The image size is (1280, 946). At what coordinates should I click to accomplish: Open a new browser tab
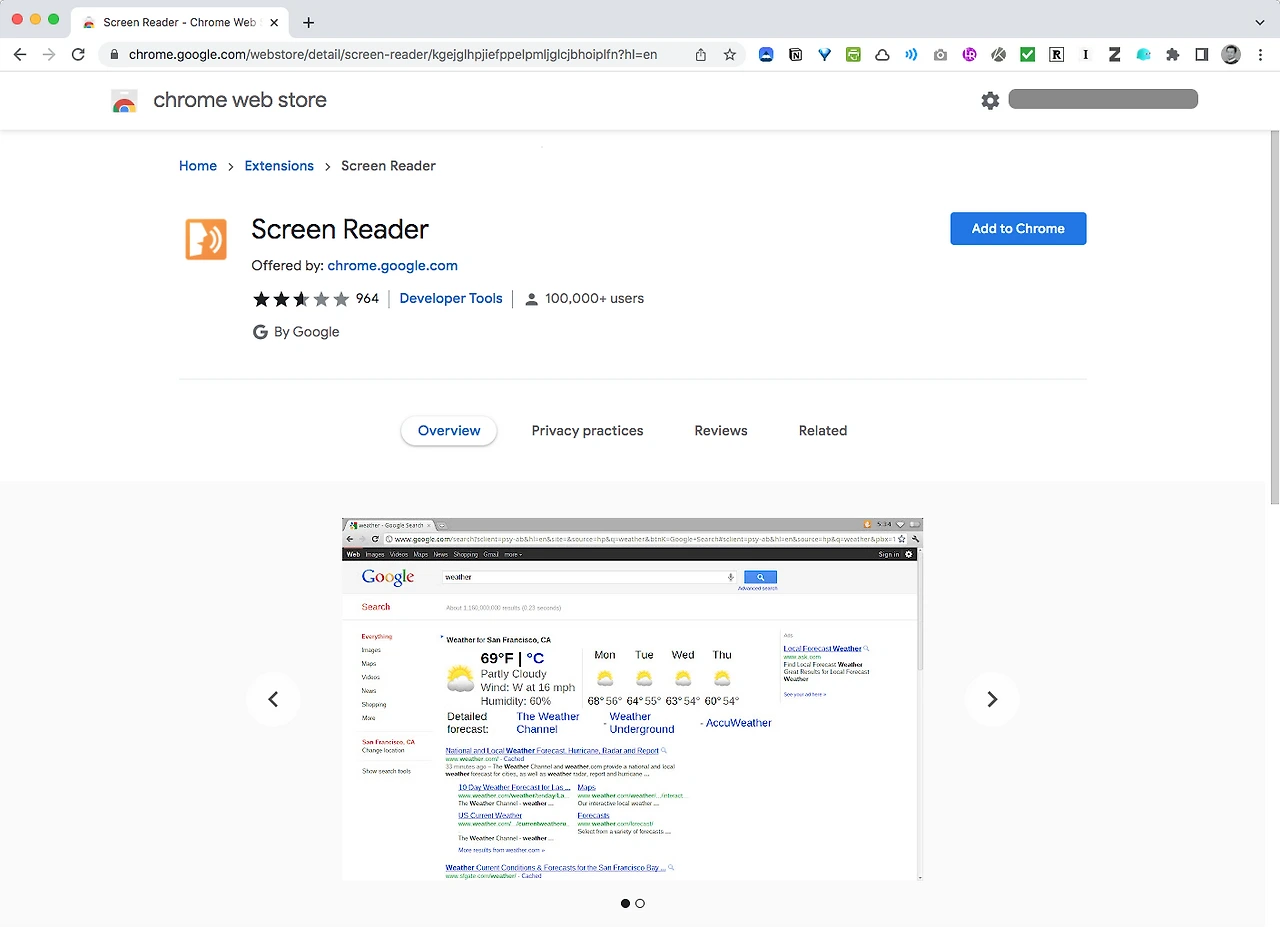click(308, 22)
